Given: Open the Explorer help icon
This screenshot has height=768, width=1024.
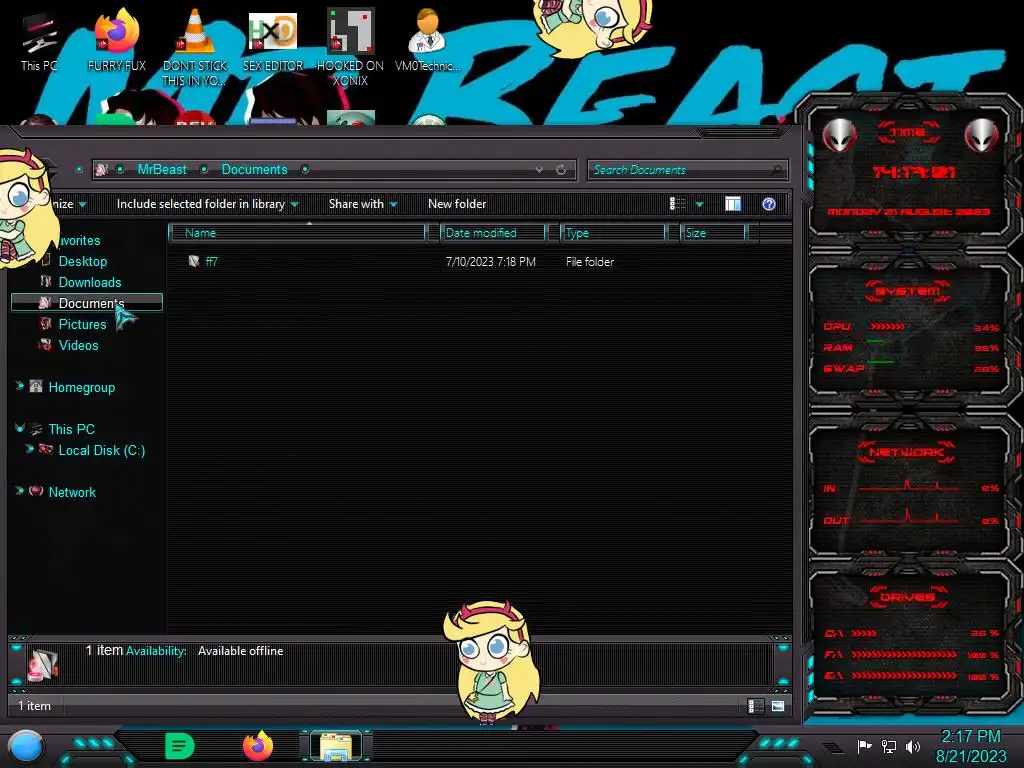Looking at the screenshot, I should [769, 204].
